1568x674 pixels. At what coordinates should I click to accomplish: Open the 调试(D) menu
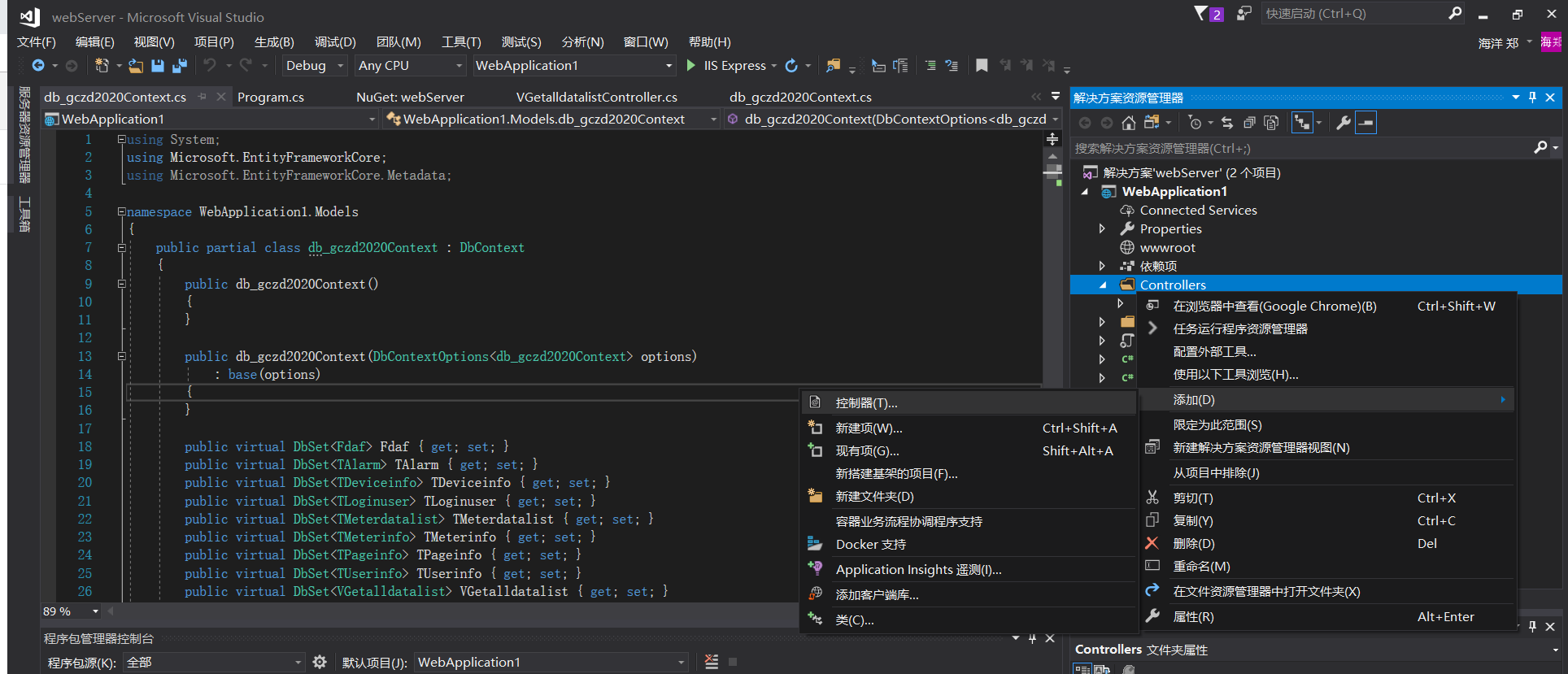tap(335, 41)
